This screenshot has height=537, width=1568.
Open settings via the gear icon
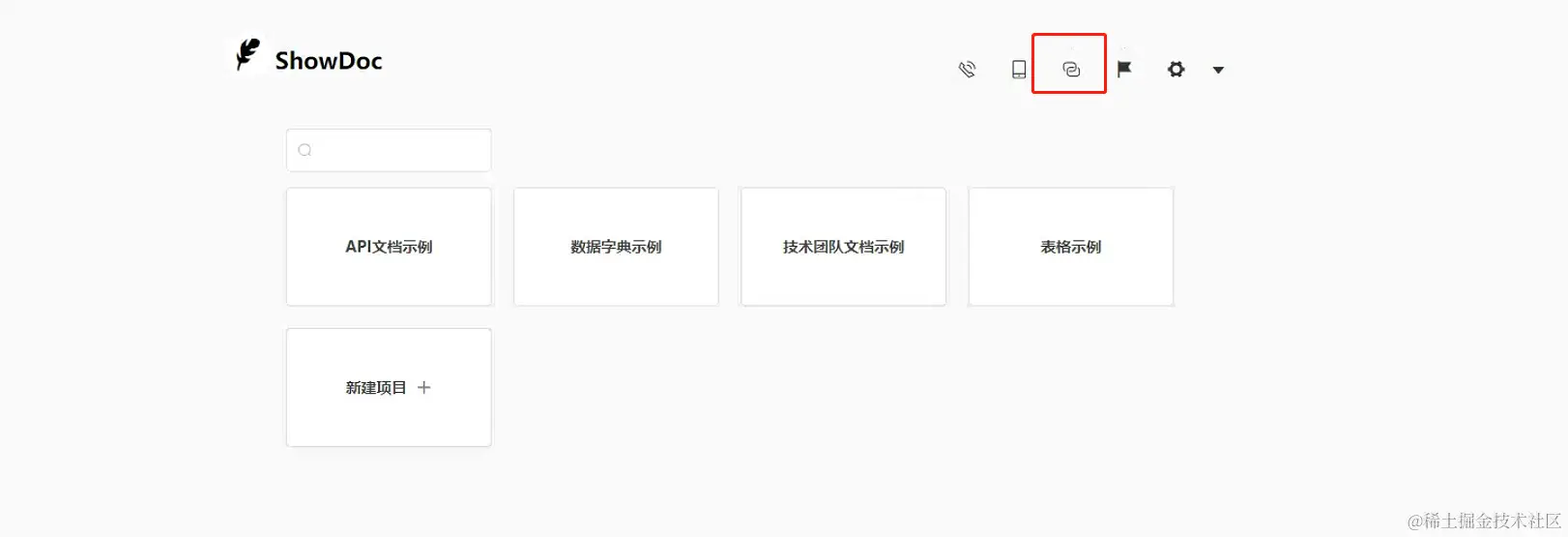coord(1176,69)
